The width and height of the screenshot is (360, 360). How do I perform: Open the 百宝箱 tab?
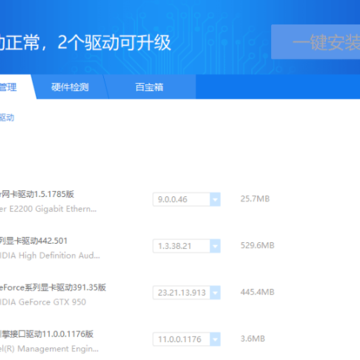point(149,87)
